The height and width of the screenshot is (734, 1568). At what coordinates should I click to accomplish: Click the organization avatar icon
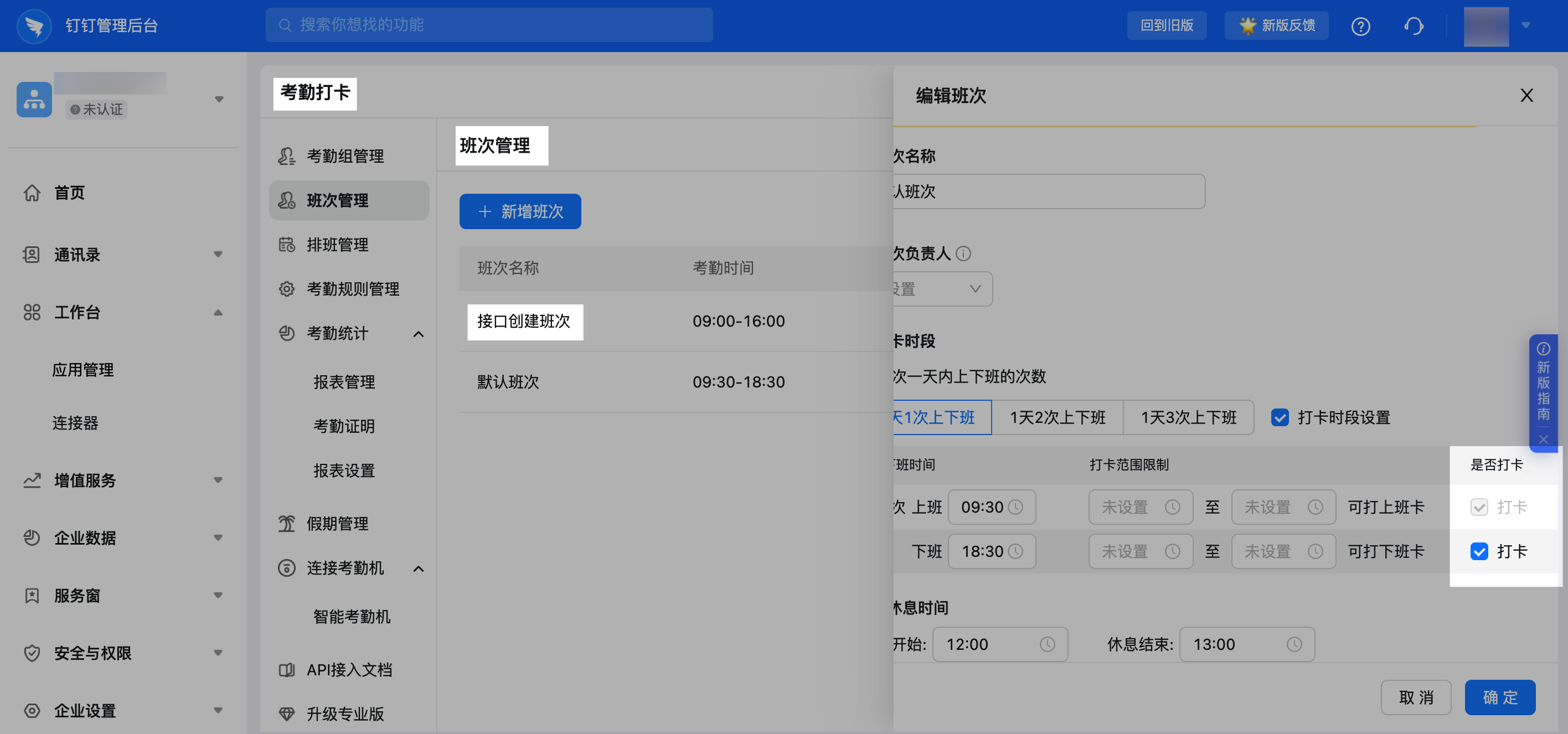[34, 99]
